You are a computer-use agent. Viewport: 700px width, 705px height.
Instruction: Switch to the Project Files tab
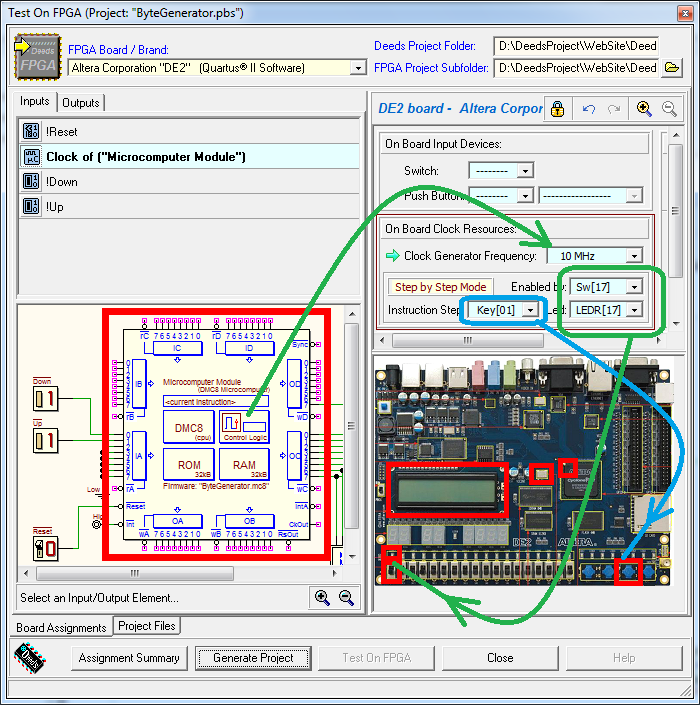(x=147, y=626)
